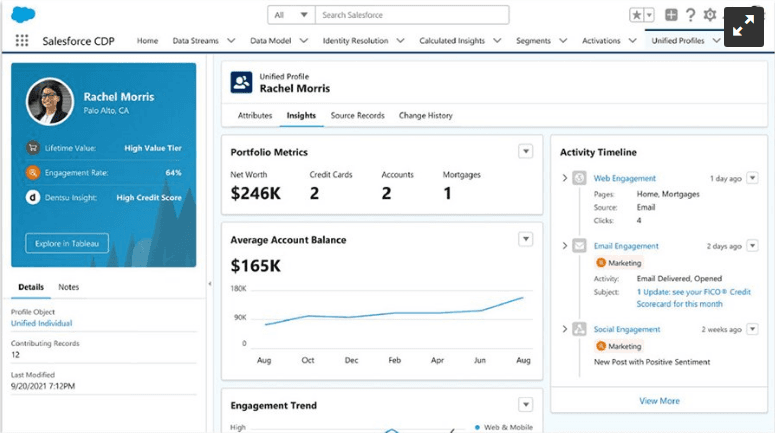This screenshot has width=775, height=433.
Task: Click the Unified Profile header icon
Action: click(x=241, y=82)
